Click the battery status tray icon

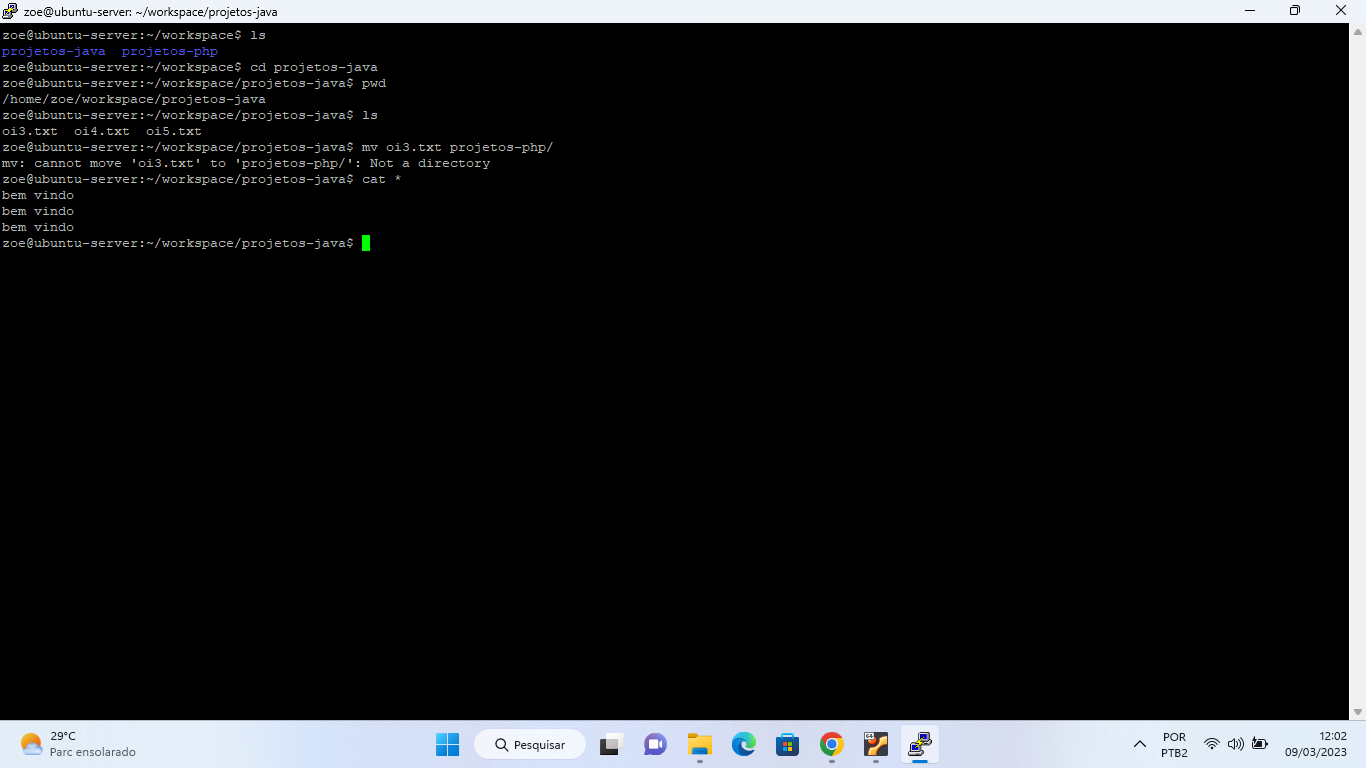click(1260, 744)
